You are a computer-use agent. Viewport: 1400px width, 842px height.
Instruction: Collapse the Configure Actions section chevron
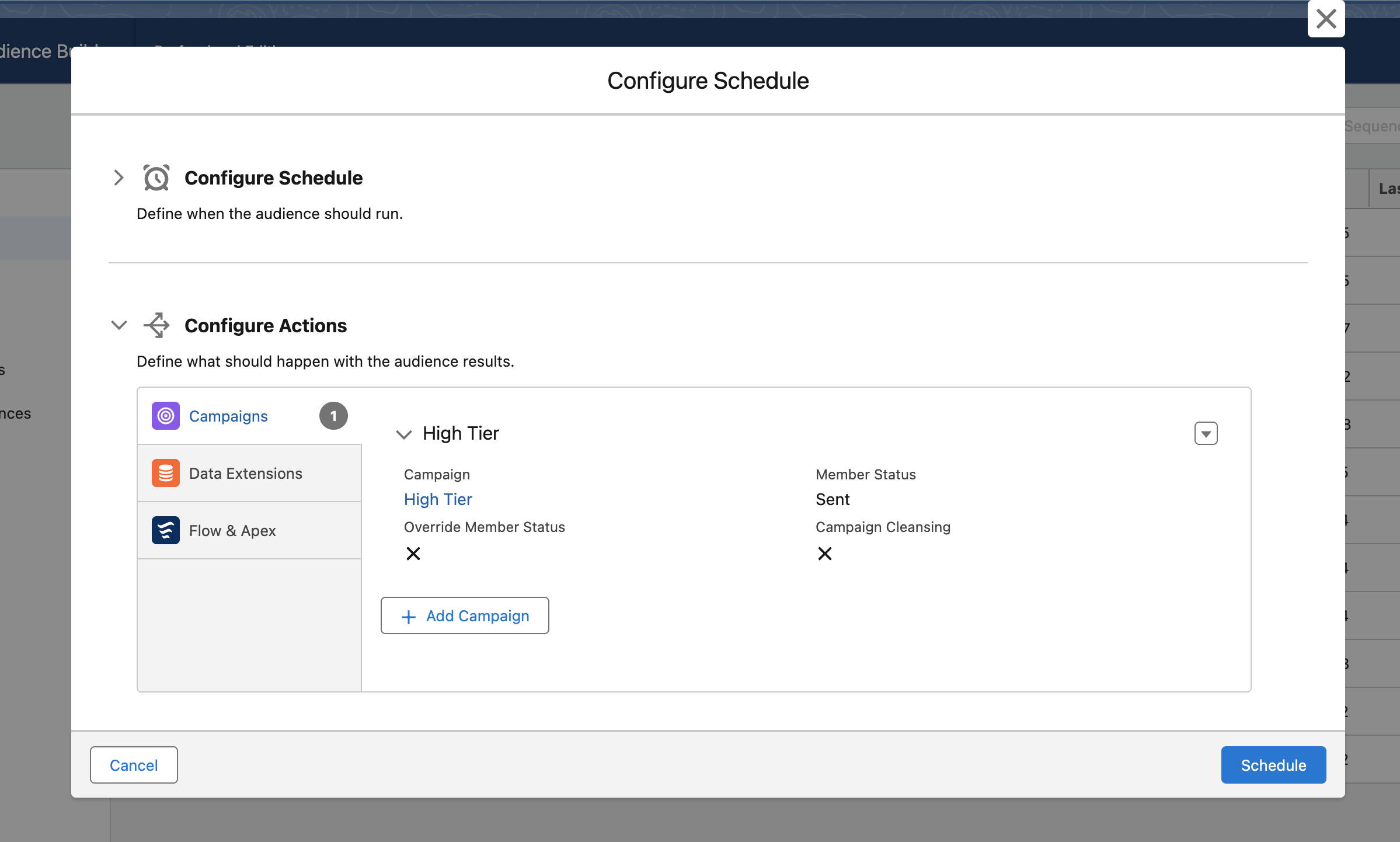[119, 325]
